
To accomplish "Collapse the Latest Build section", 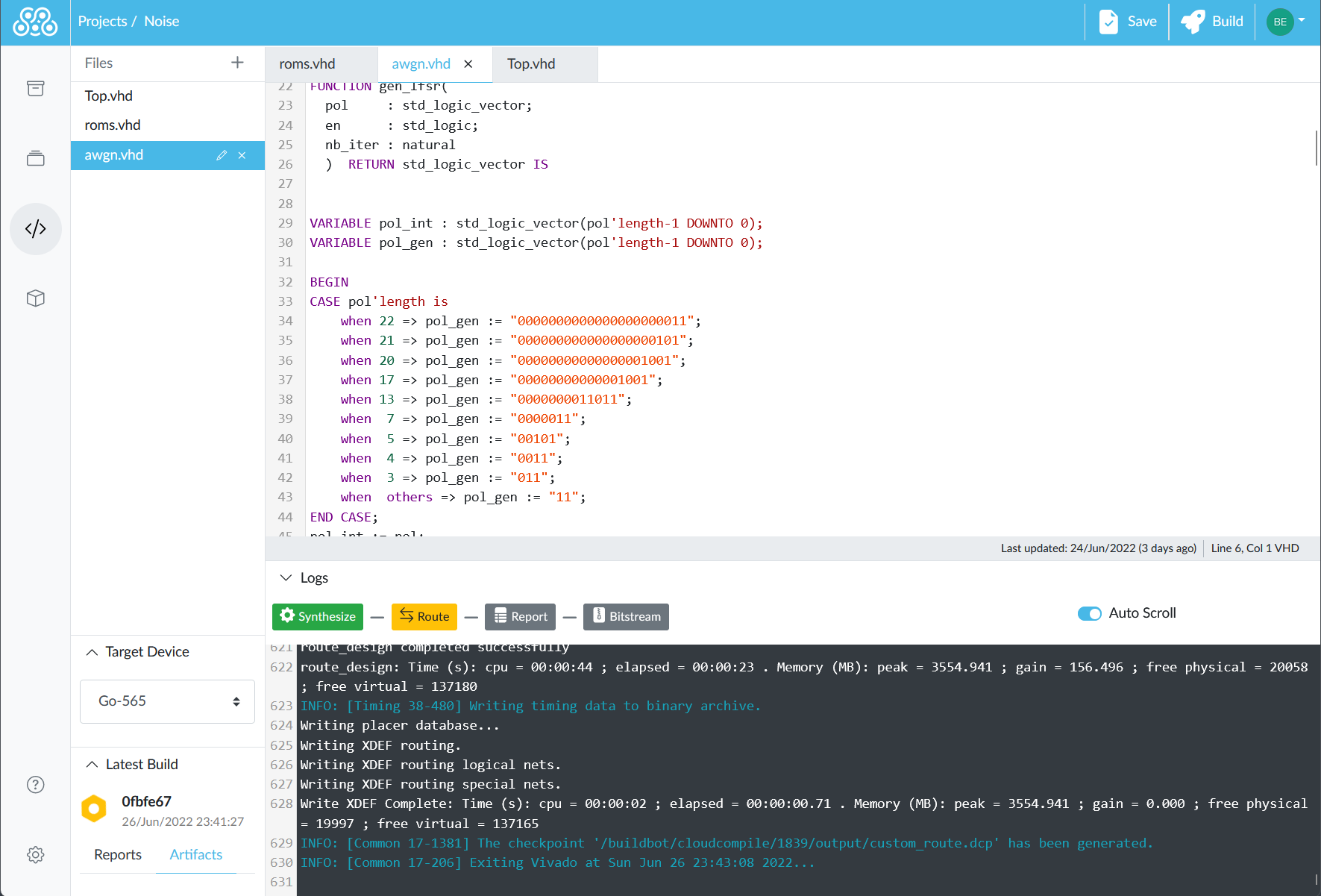I will click(92, 764).
